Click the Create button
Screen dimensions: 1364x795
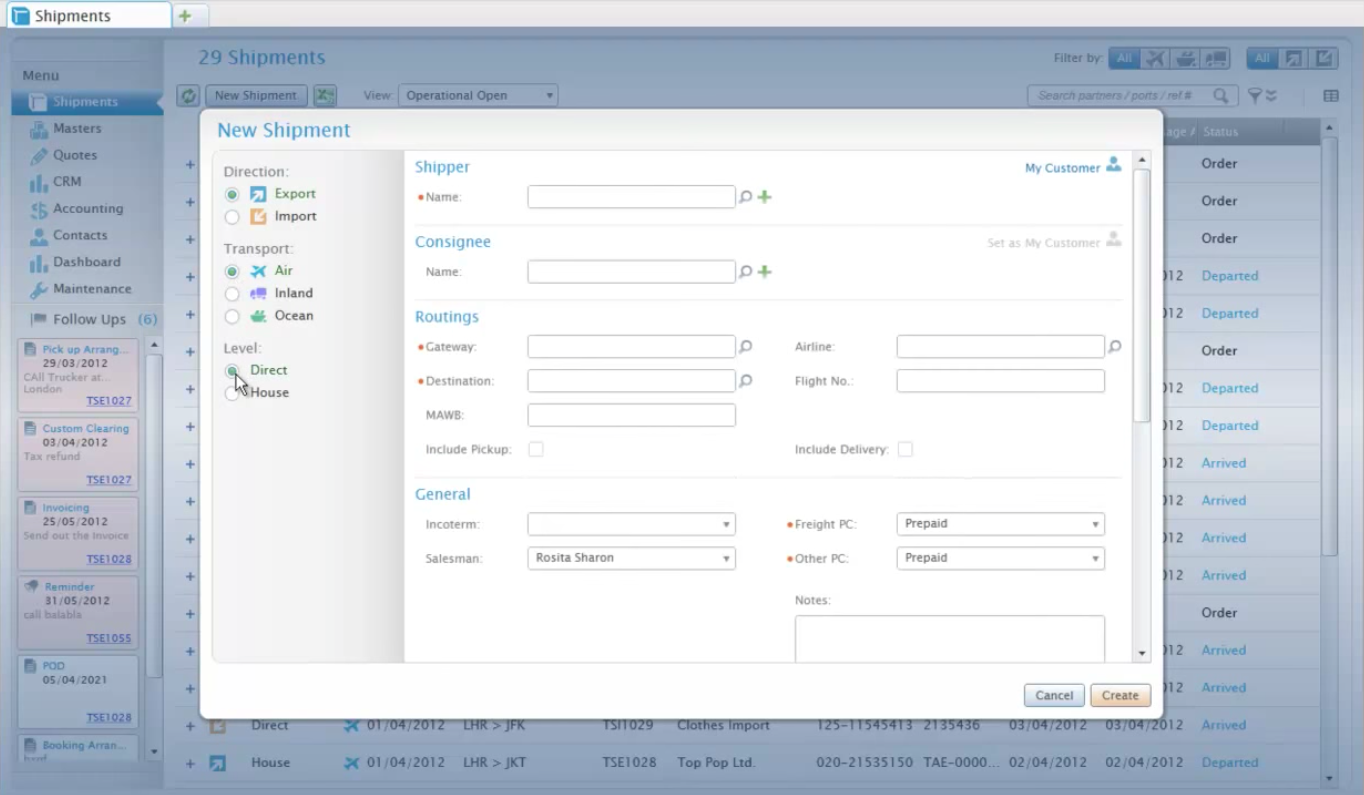tap(1120, 695)
